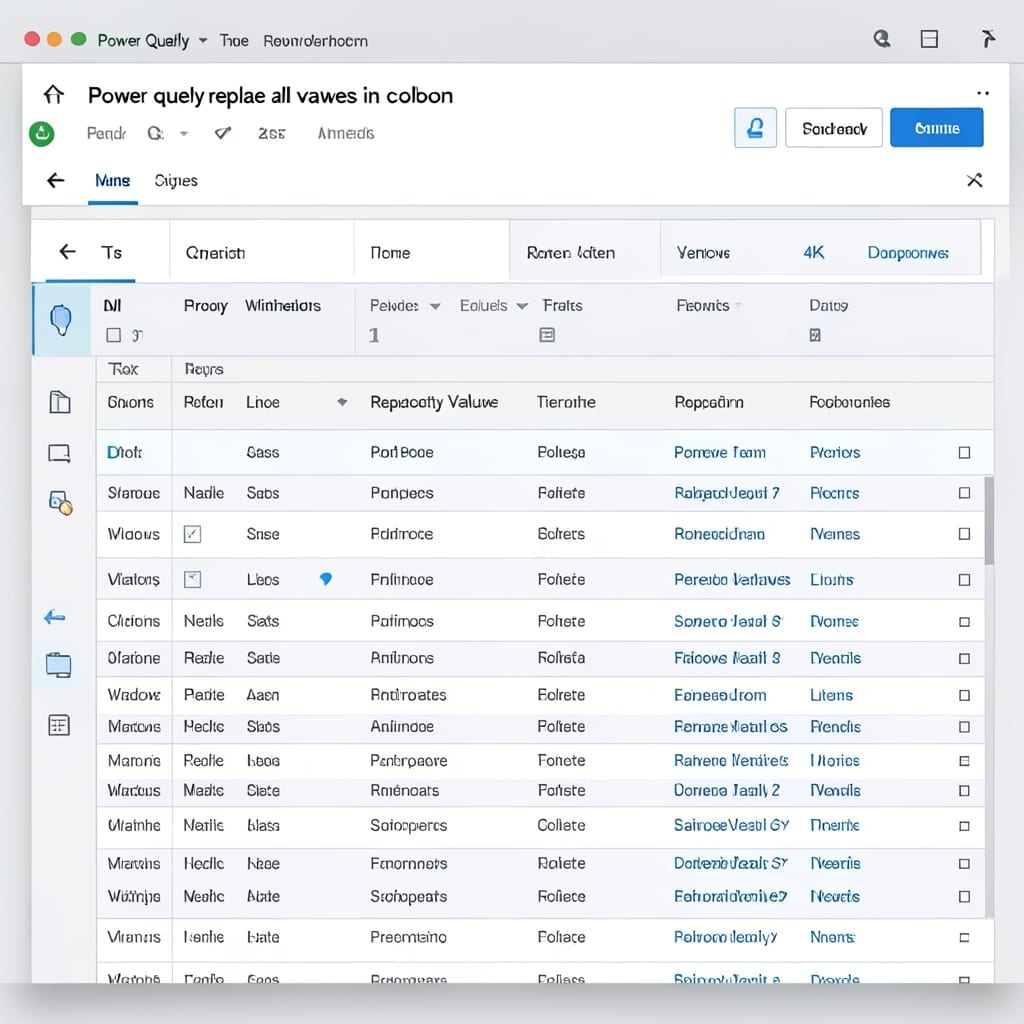
Task: Click the Wlınheılors label
Action: click(283, 306)
